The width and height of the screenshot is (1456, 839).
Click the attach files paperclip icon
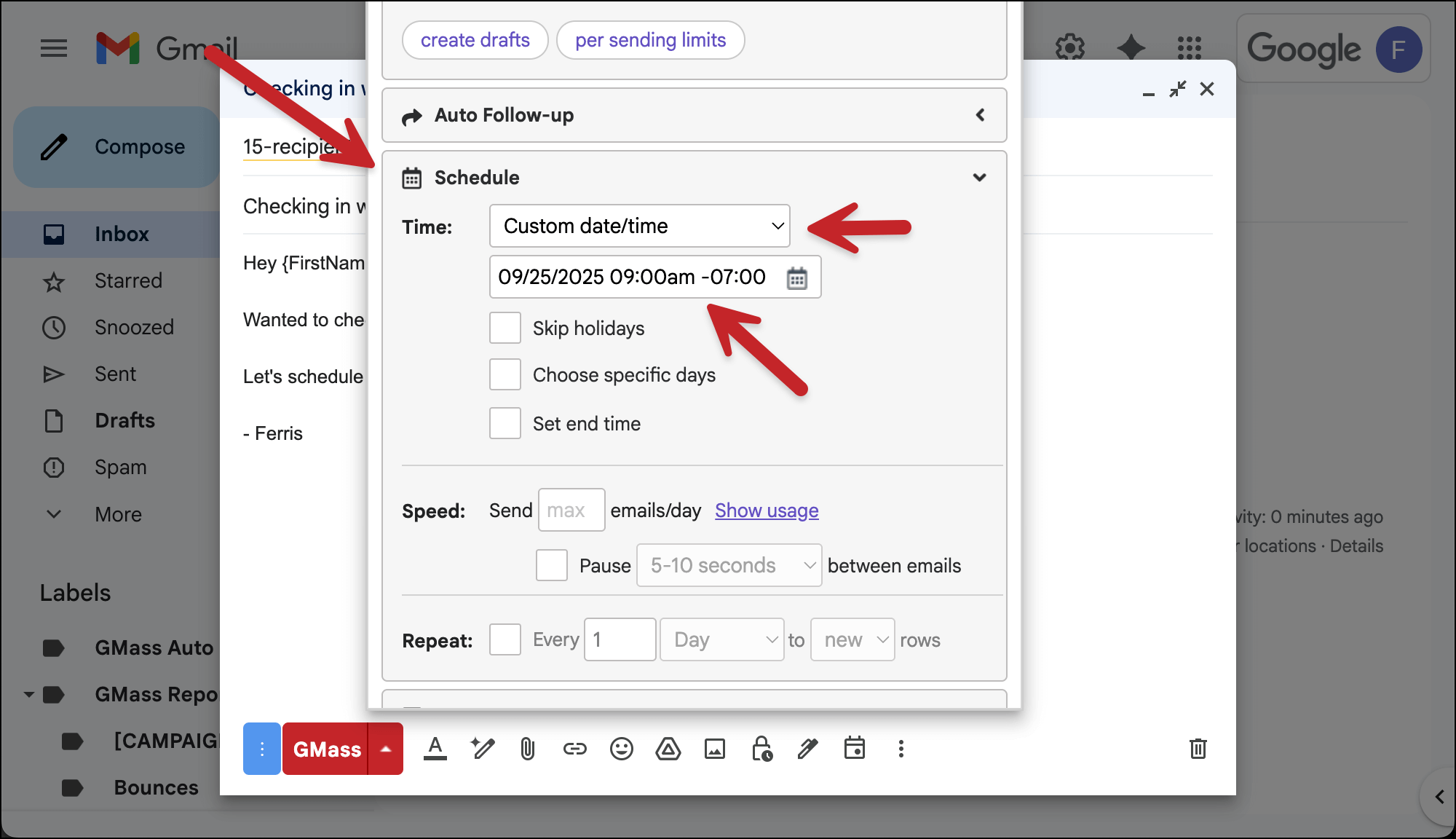pyautogui.click(x=528, y=749)
